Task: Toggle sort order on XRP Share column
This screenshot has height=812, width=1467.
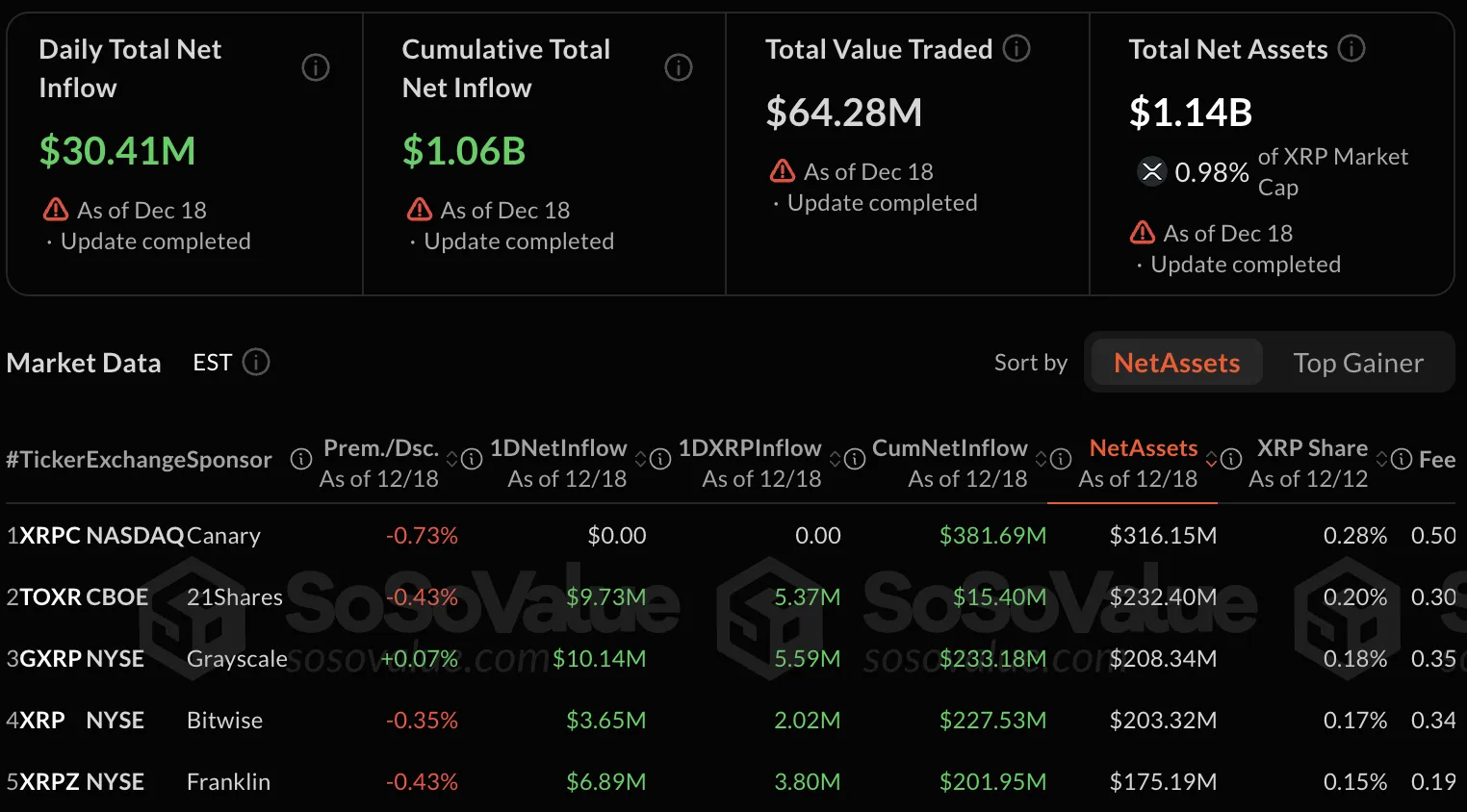Action: [x=1383, y=460]
